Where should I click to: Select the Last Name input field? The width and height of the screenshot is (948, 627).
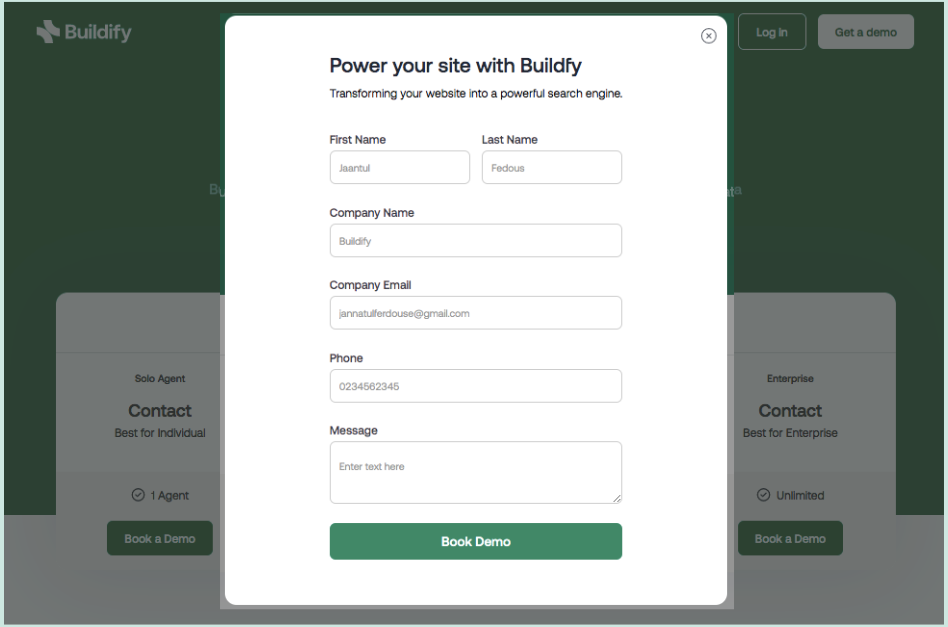pos(551,167)
